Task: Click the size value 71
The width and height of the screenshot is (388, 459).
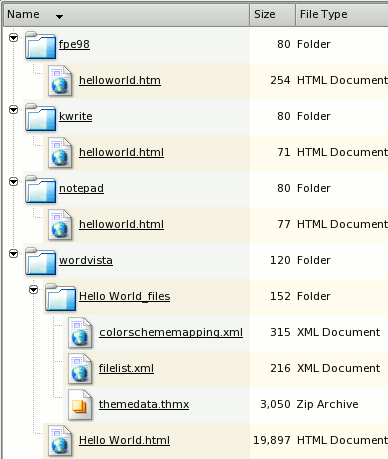Action: pyautogui.click(x=284, y=152)
